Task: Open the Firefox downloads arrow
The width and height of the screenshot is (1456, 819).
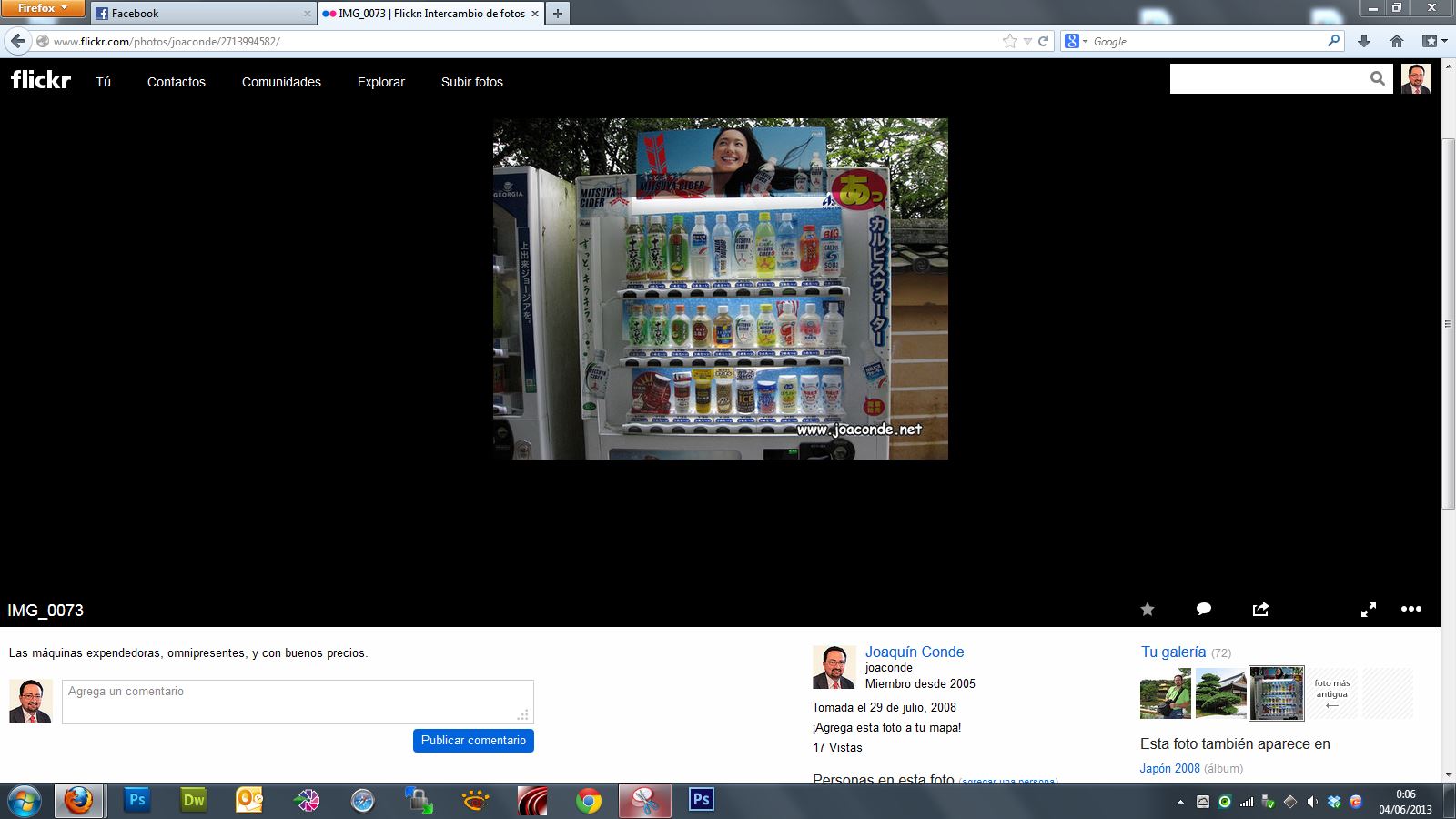Action: coord(1363,41)
